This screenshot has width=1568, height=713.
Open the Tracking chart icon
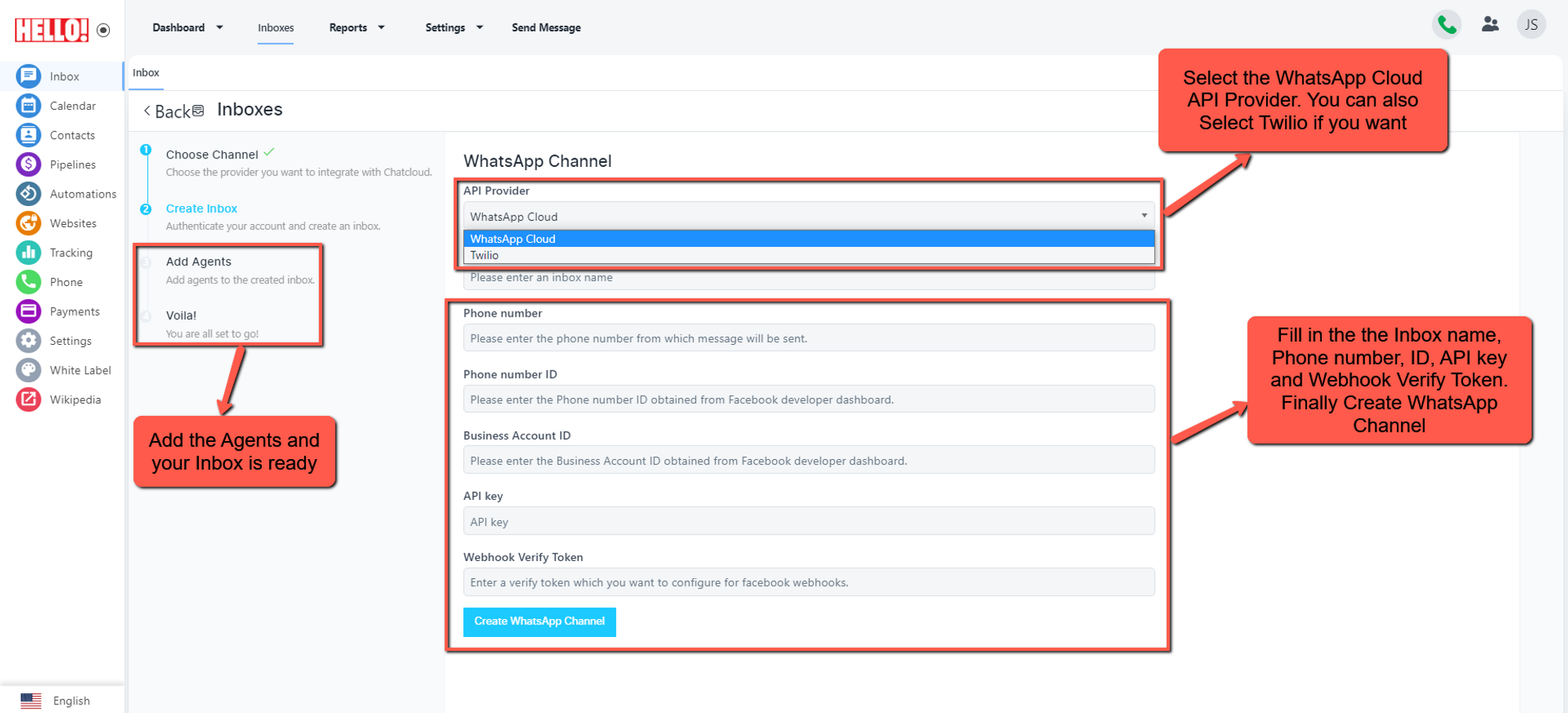point(28,252)
